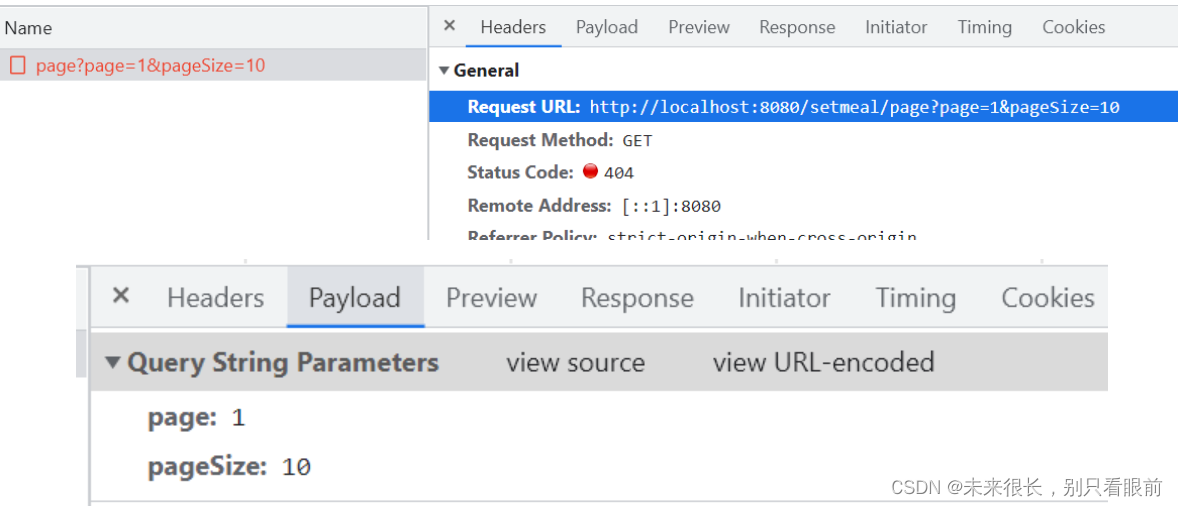The height and width of the screenshot is (506, 1178).
Task: Collapse the General section
Action: click(x=444, y=71)
